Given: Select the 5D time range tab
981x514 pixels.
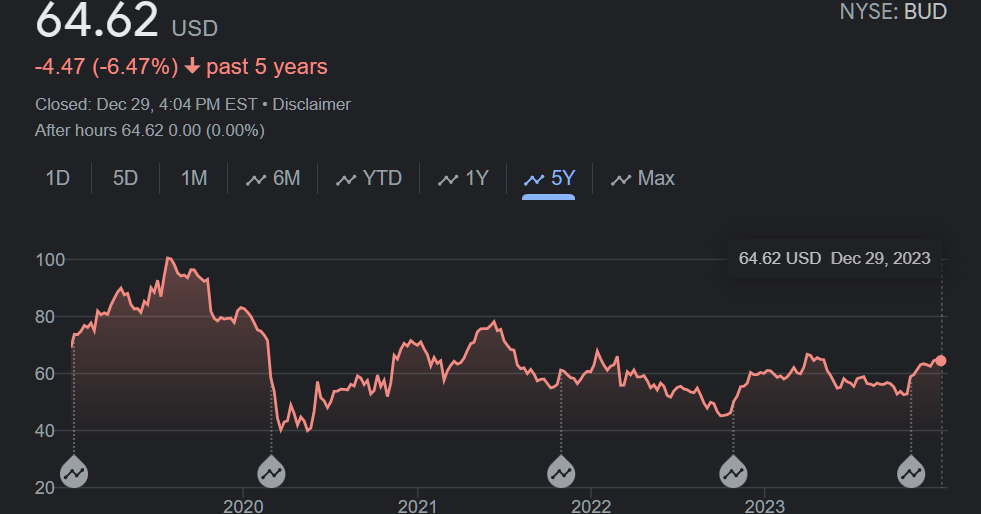Looking at the screenshot, I should (125, 178).
